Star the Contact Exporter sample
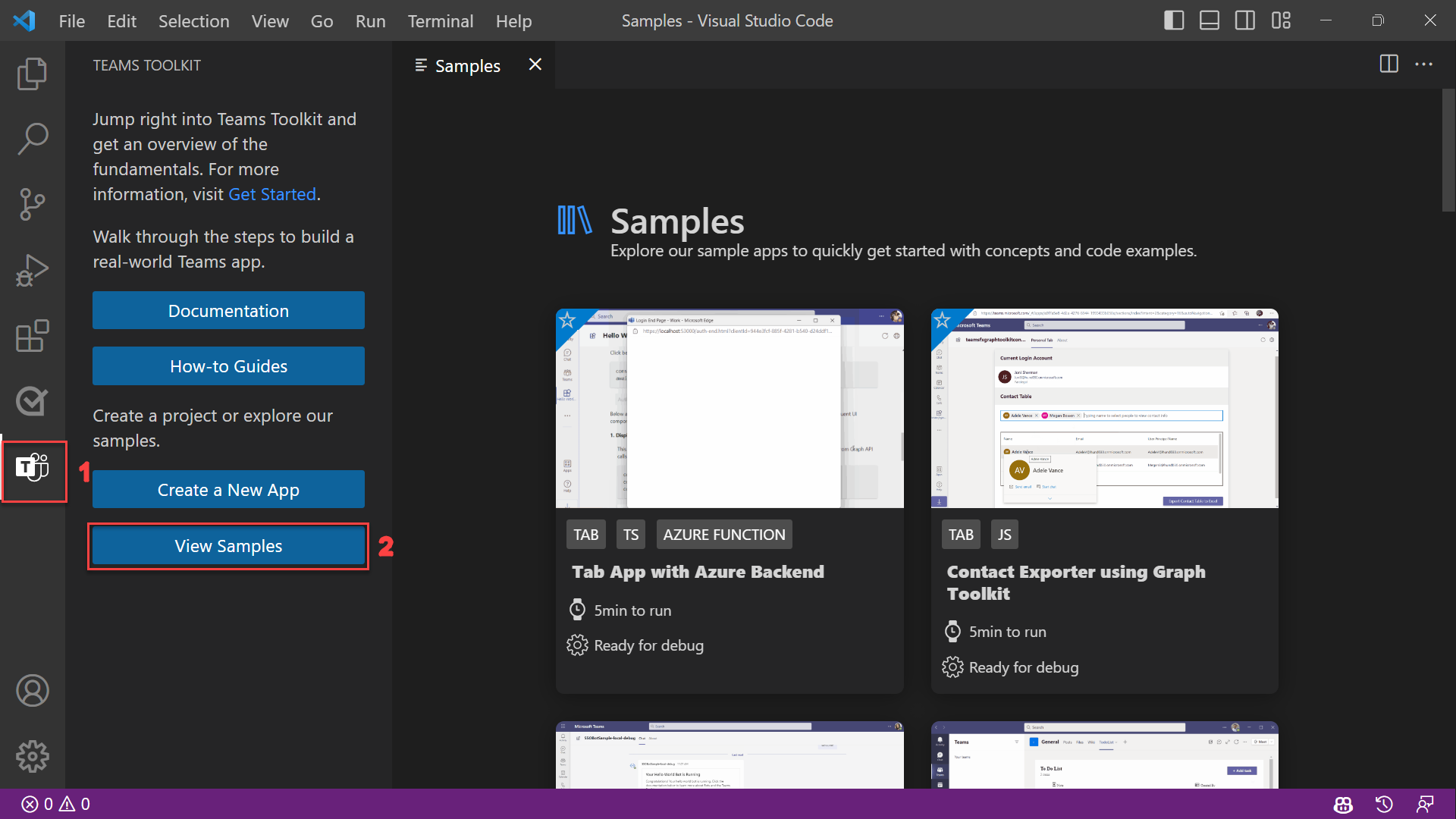 pyautogui.click(x=942, y=319)
